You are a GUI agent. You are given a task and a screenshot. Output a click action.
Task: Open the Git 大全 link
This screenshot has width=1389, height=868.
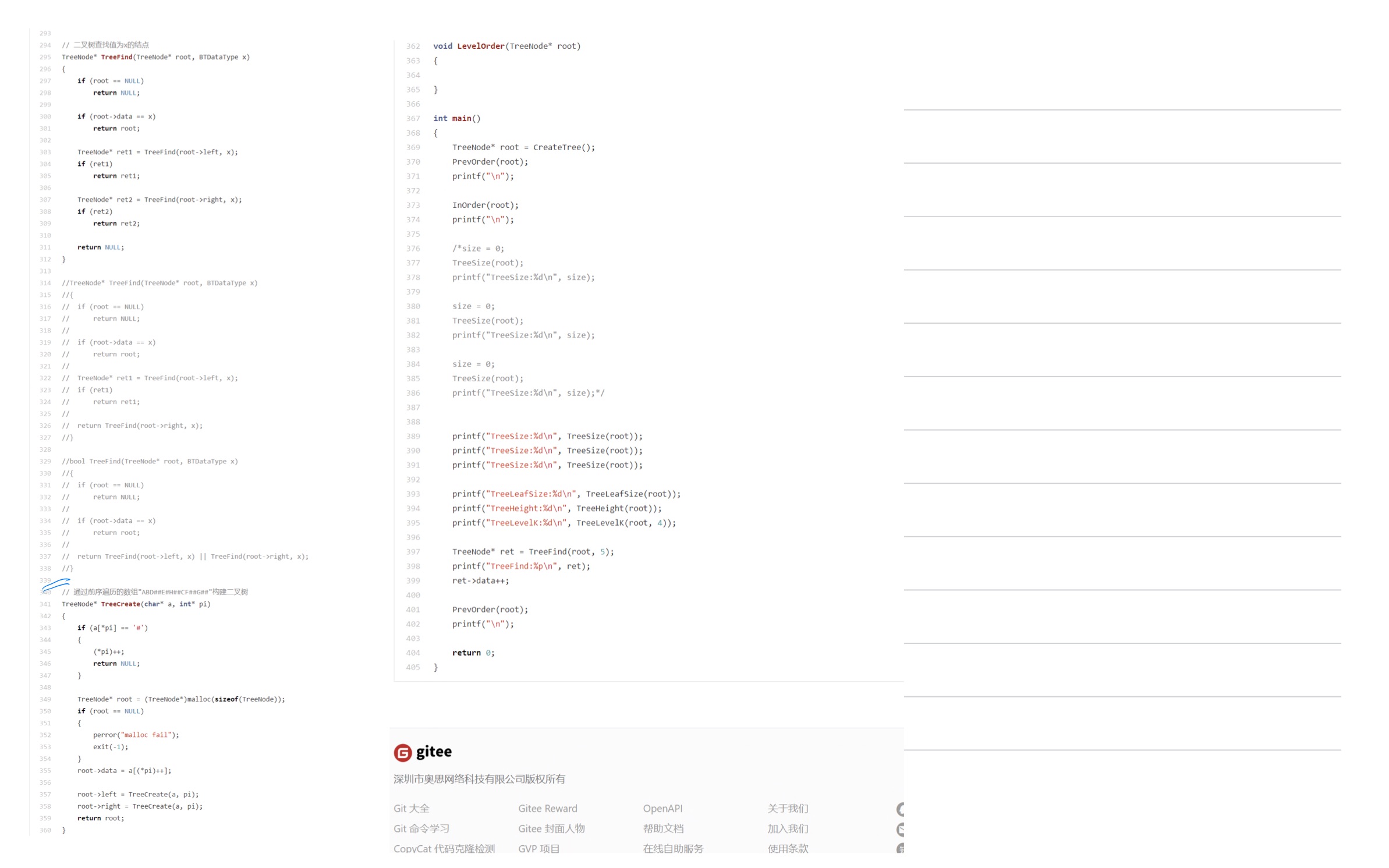tap(411, 808)
